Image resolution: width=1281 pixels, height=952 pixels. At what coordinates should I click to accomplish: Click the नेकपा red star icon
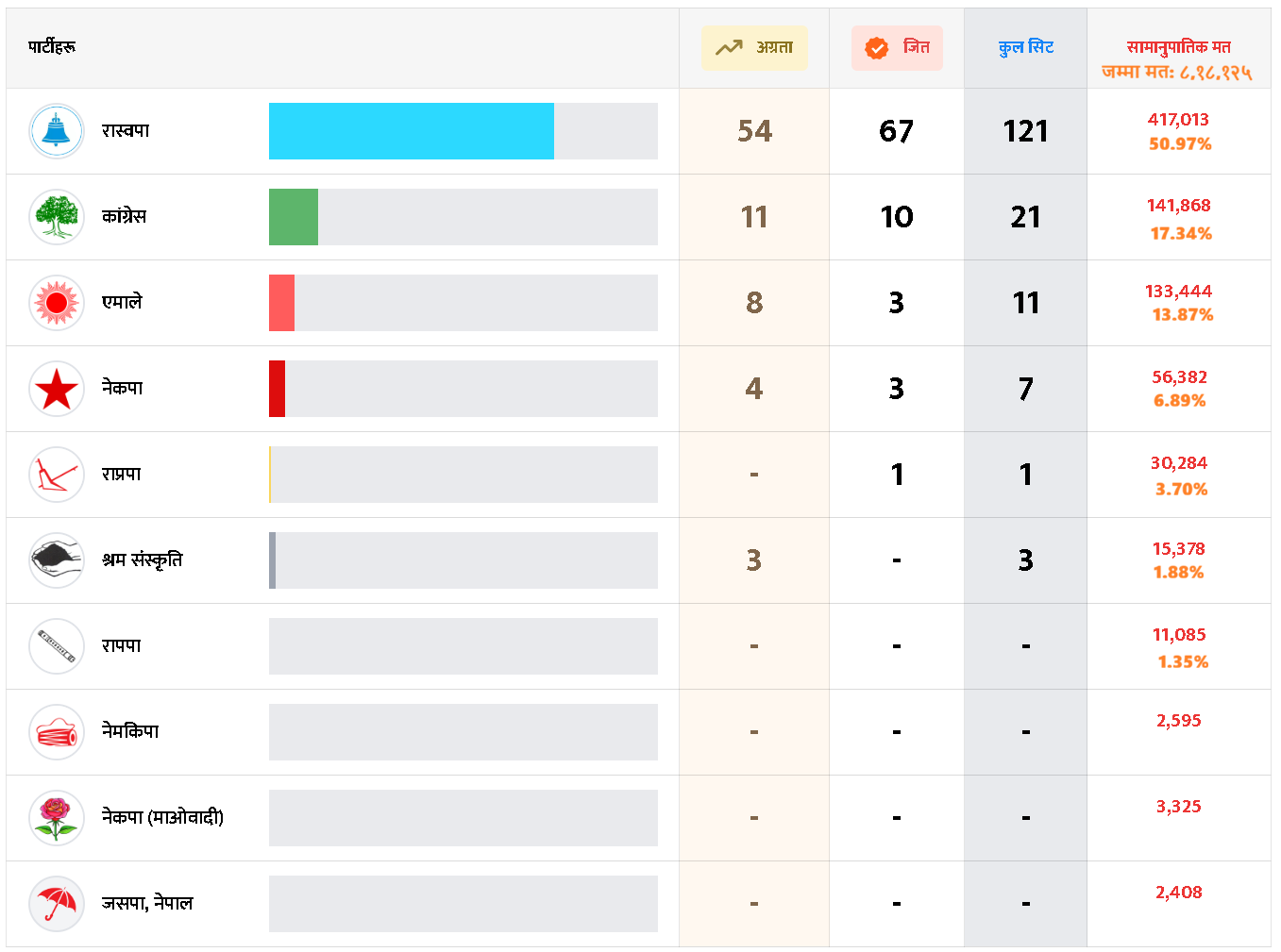[x=57, y=389]
